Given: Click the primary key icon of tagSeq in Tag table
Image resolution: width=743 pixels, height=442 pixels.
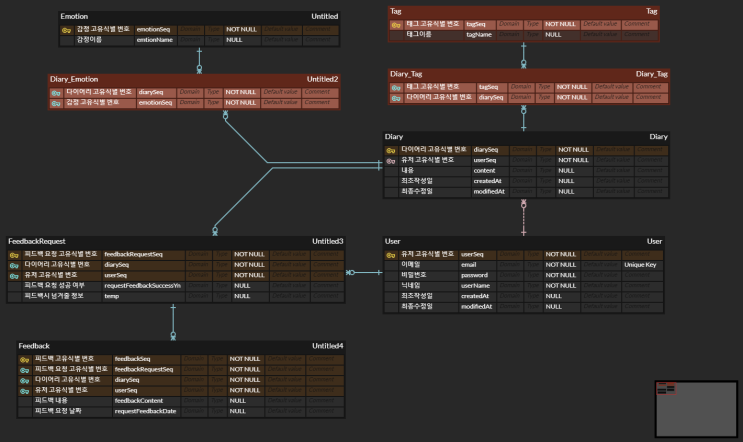Looking at the screenshot, I should tap(396, 25).
